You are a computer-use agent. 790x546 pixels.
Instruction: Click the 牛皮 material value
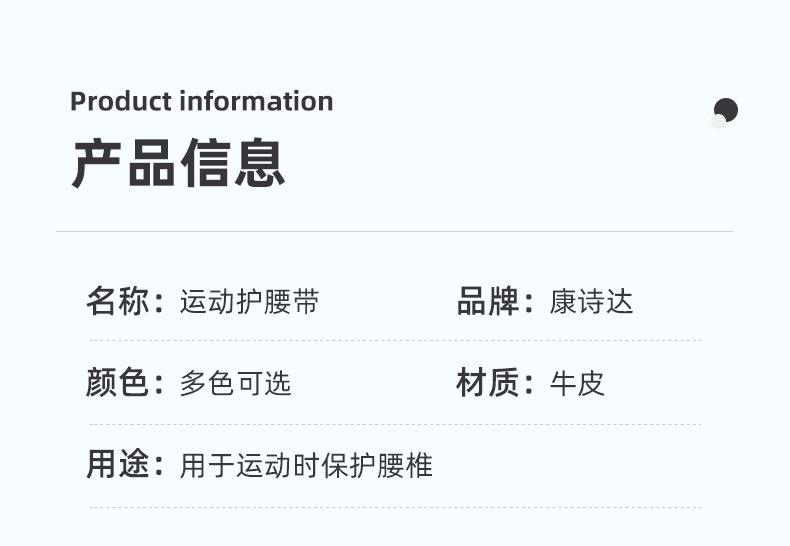click(577, 384)
